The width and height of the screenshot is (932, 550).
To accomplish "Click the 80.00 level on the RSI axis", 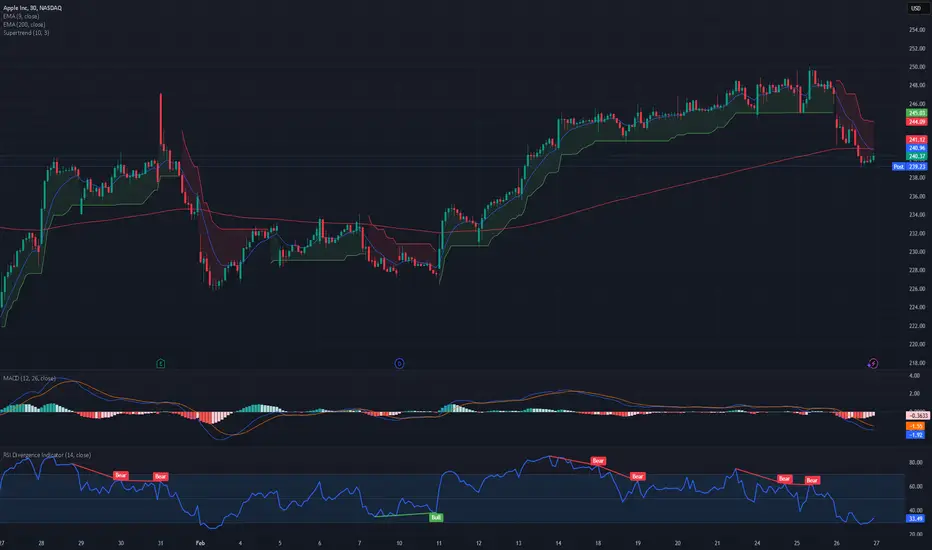I will (x=916, y=462).
